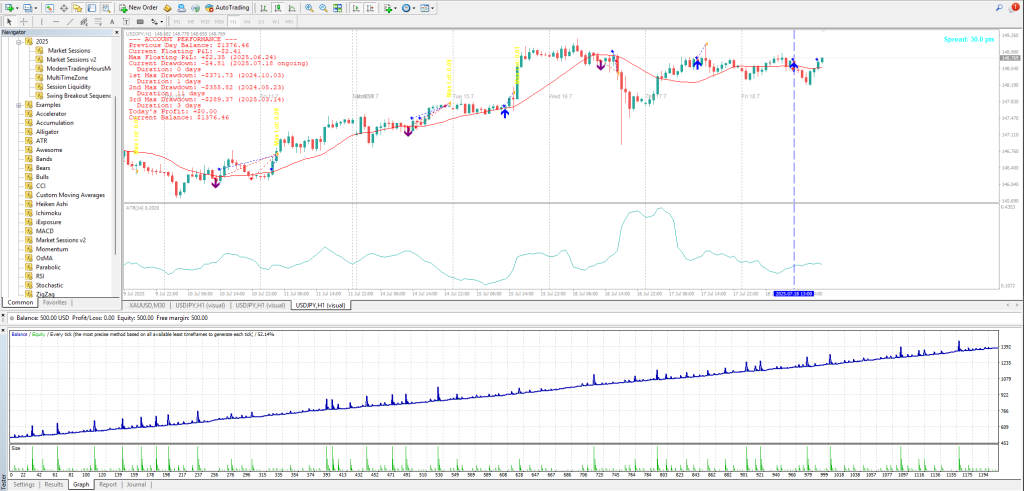Switch to the XAUUSD,M30 chart tab

pos(145,305)
